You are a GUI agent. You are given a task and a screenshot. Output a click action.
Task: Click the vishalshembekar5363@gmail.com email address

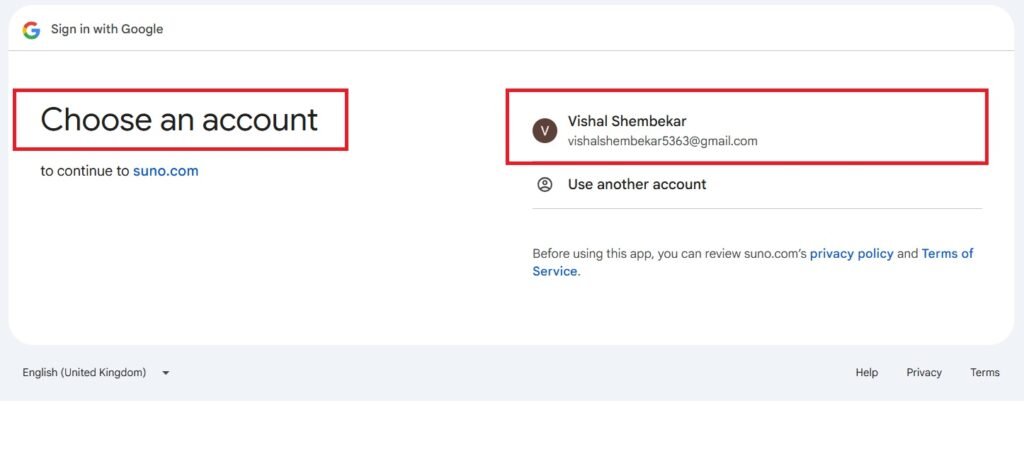click(662, 141)
